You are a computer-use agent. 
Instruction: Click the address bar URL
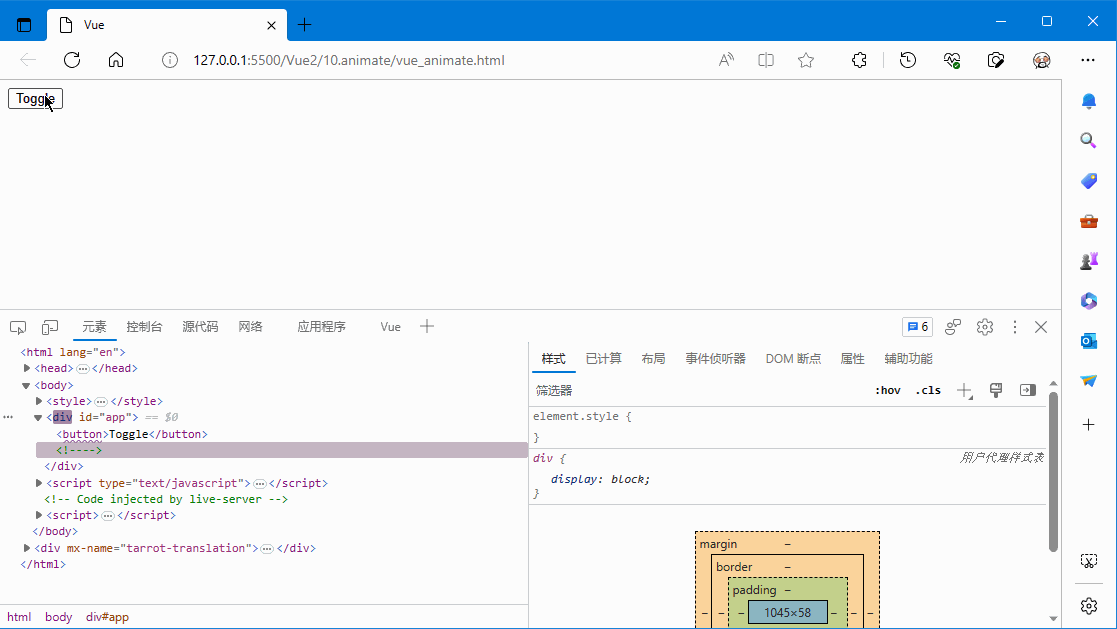coord(348,61)
